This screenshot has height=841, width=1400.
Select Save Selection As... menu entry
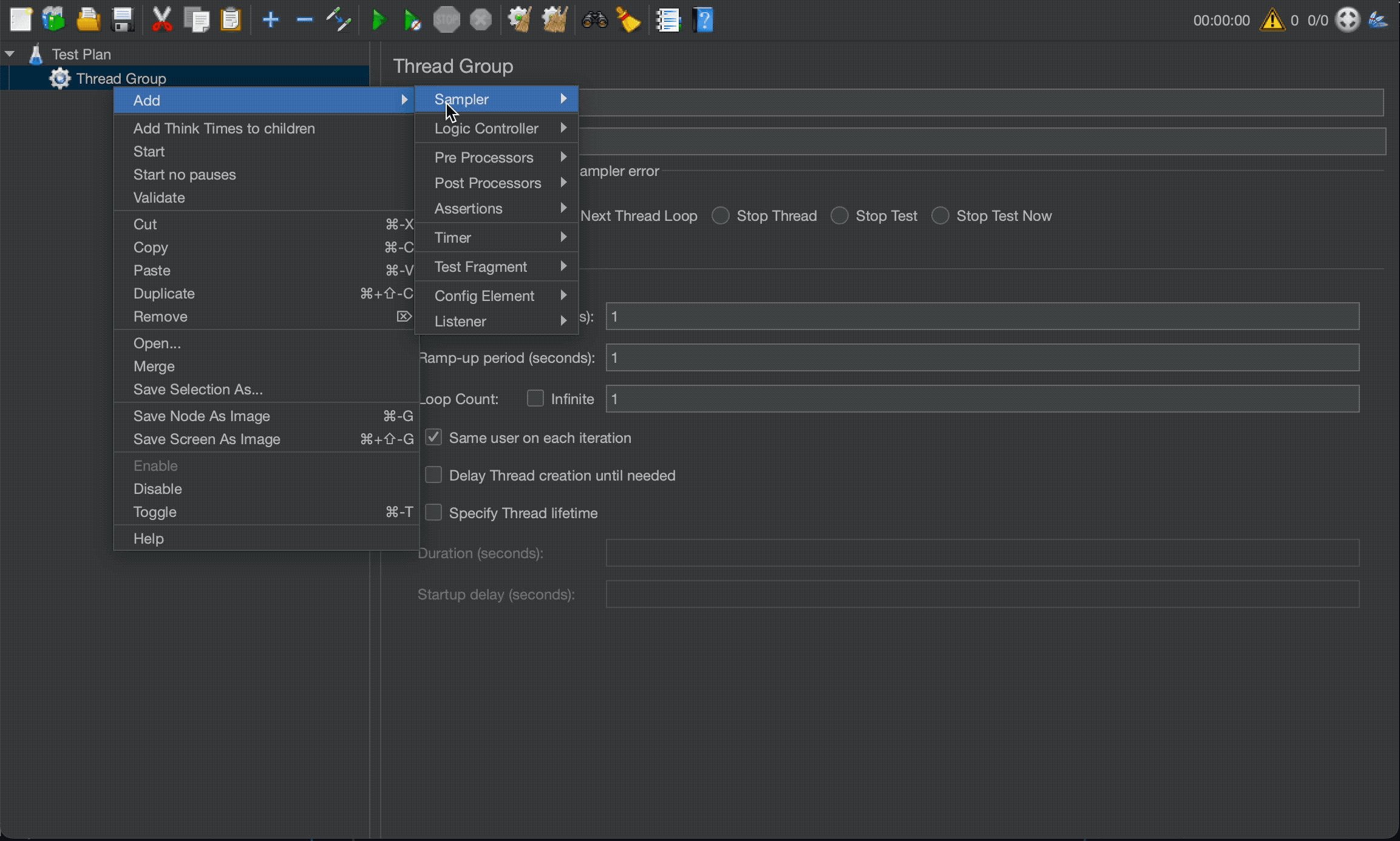[198, 389]
